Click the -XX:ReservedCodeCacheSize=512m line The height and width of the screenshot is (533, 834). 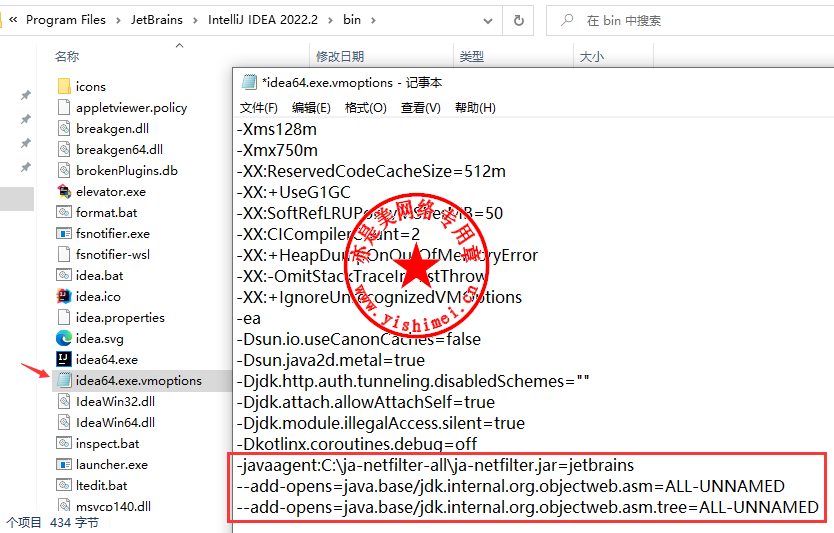(371, 171)
